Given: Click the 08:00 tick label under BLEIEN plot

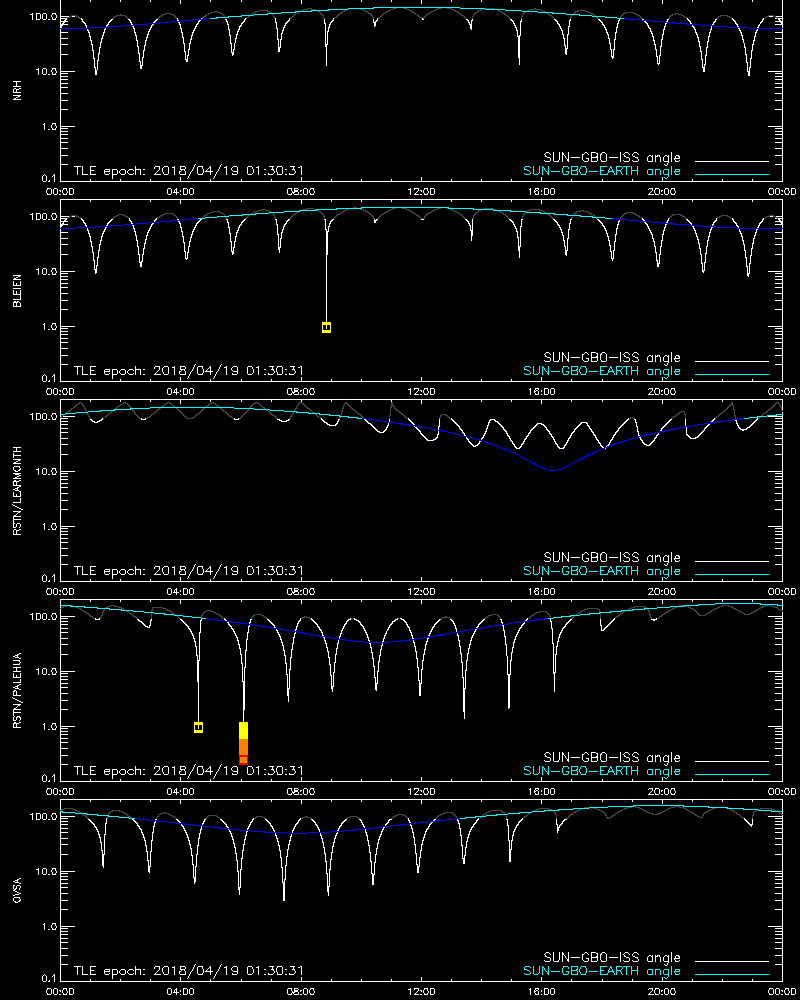Looking at the screenshot, I should pos(300,392).
